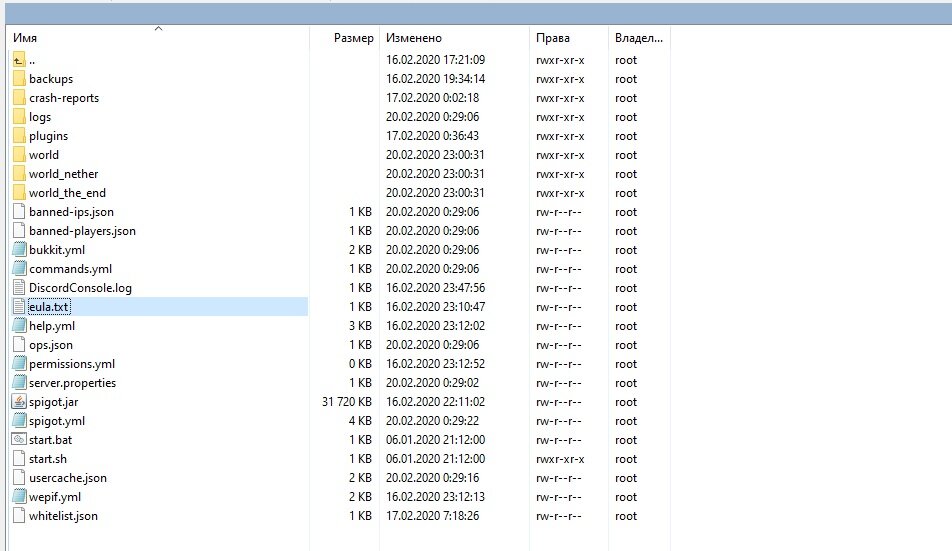The width and height of the screenshot is (952, 551).
Task: Select the whitelist.json file name
Action: (63, 516)
